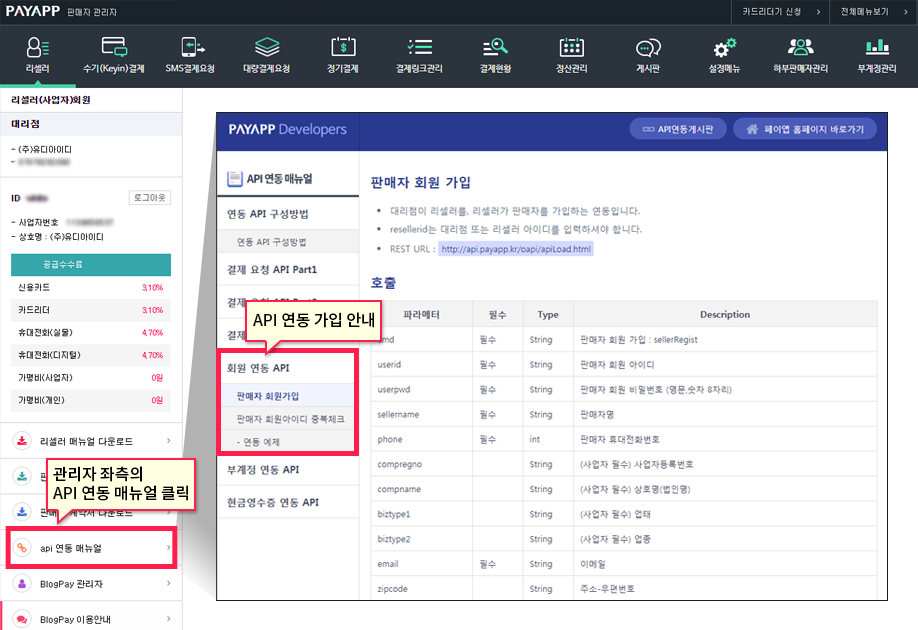Screen dimensions: 918x630
Task: Click the 휴대전화(디지털) fee row
Action: [x=91, y=355]
